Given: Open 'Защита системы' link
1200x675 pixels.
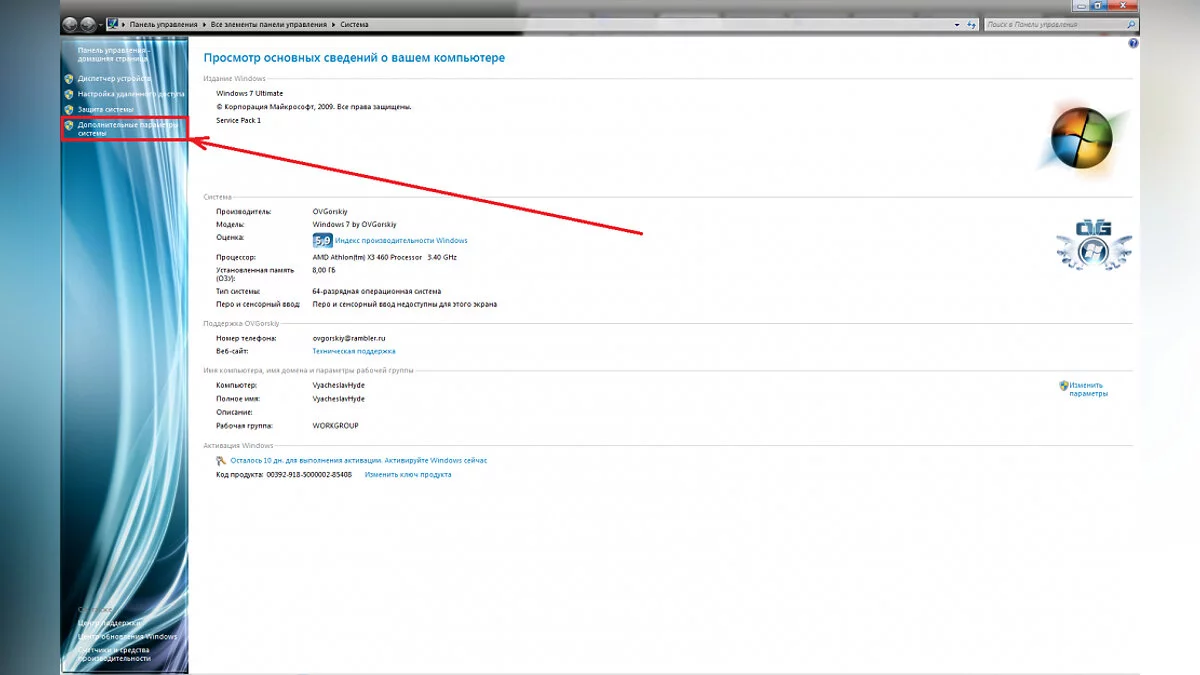Looking at the screenshot, I should pos(105,109).
